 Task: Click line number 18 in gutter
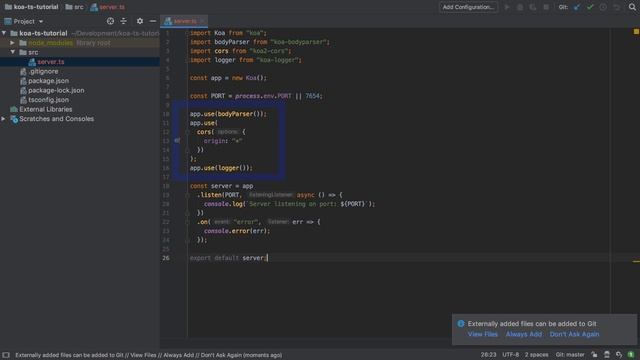(166, 186)
